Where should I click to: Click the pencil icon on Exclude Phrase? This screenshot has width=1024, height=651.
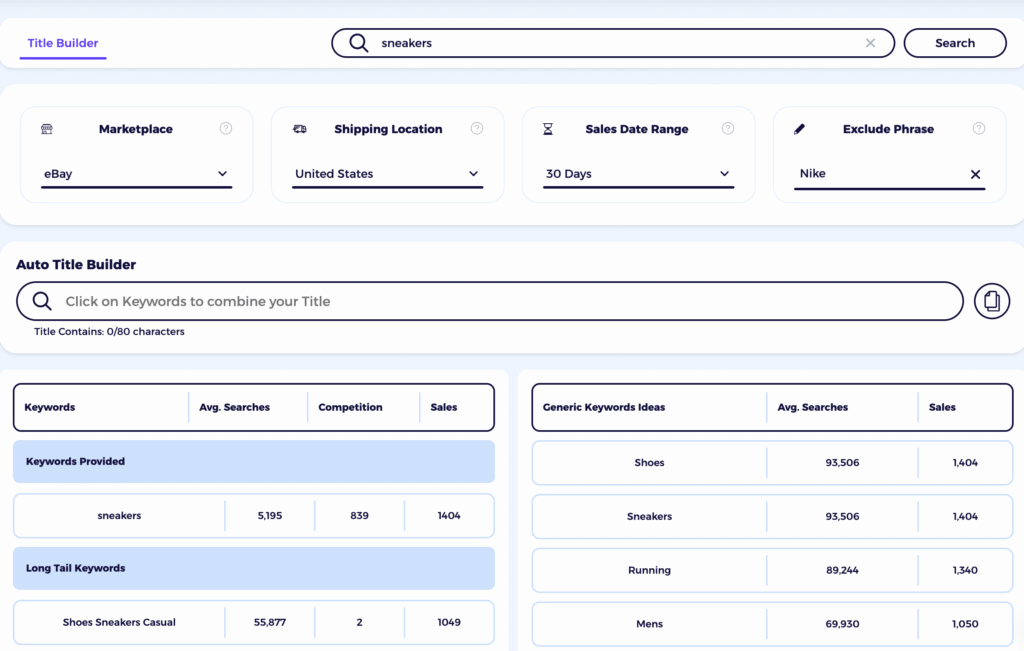[798, 129]
